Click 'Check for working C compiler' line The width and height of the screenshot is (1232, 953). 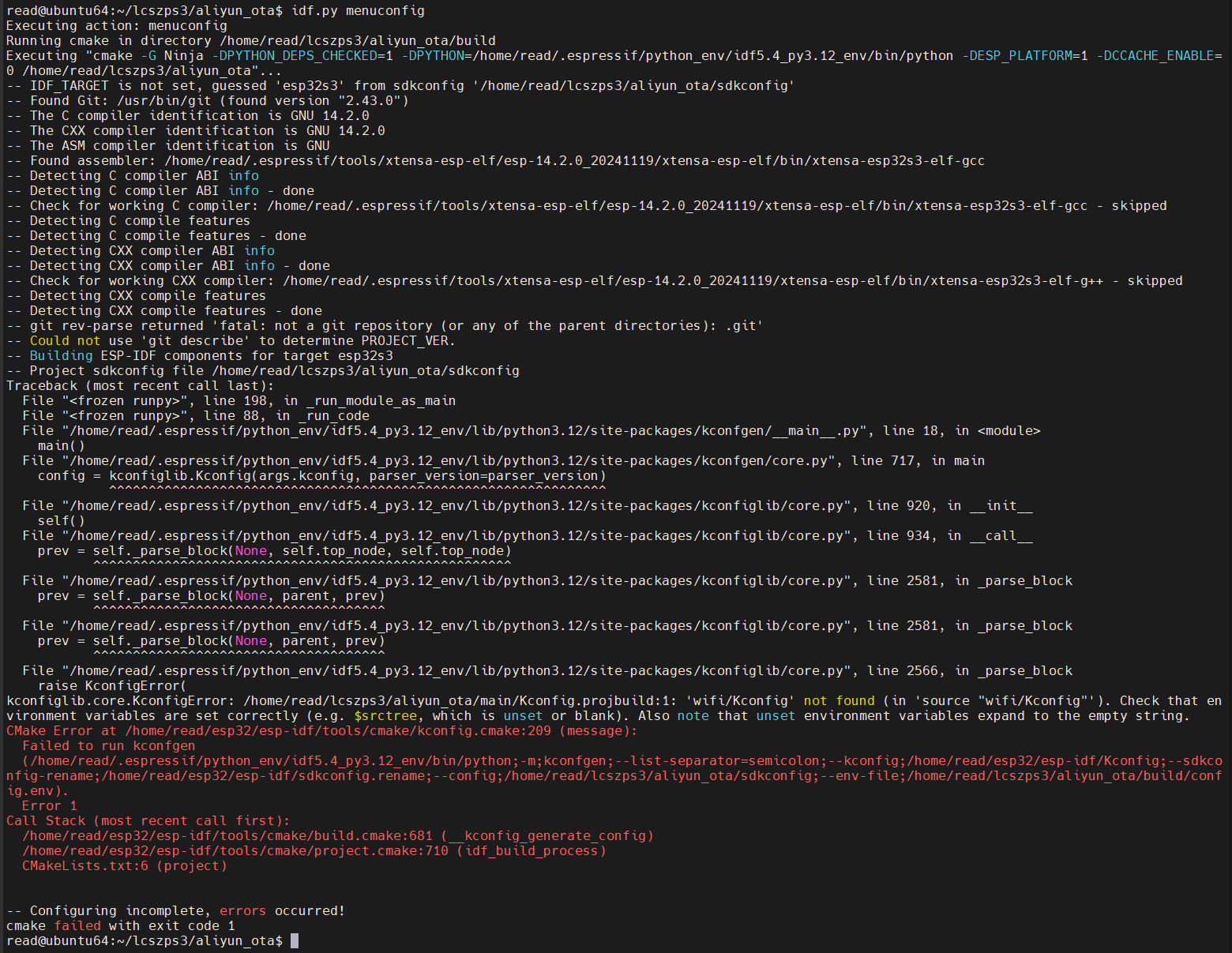[587, 206]
